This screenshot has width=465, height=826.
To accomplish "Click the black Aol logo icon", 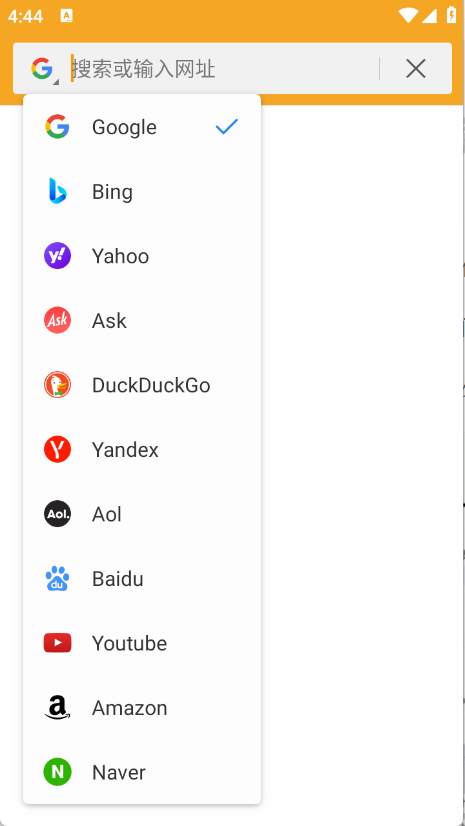I will click(57, 514).
